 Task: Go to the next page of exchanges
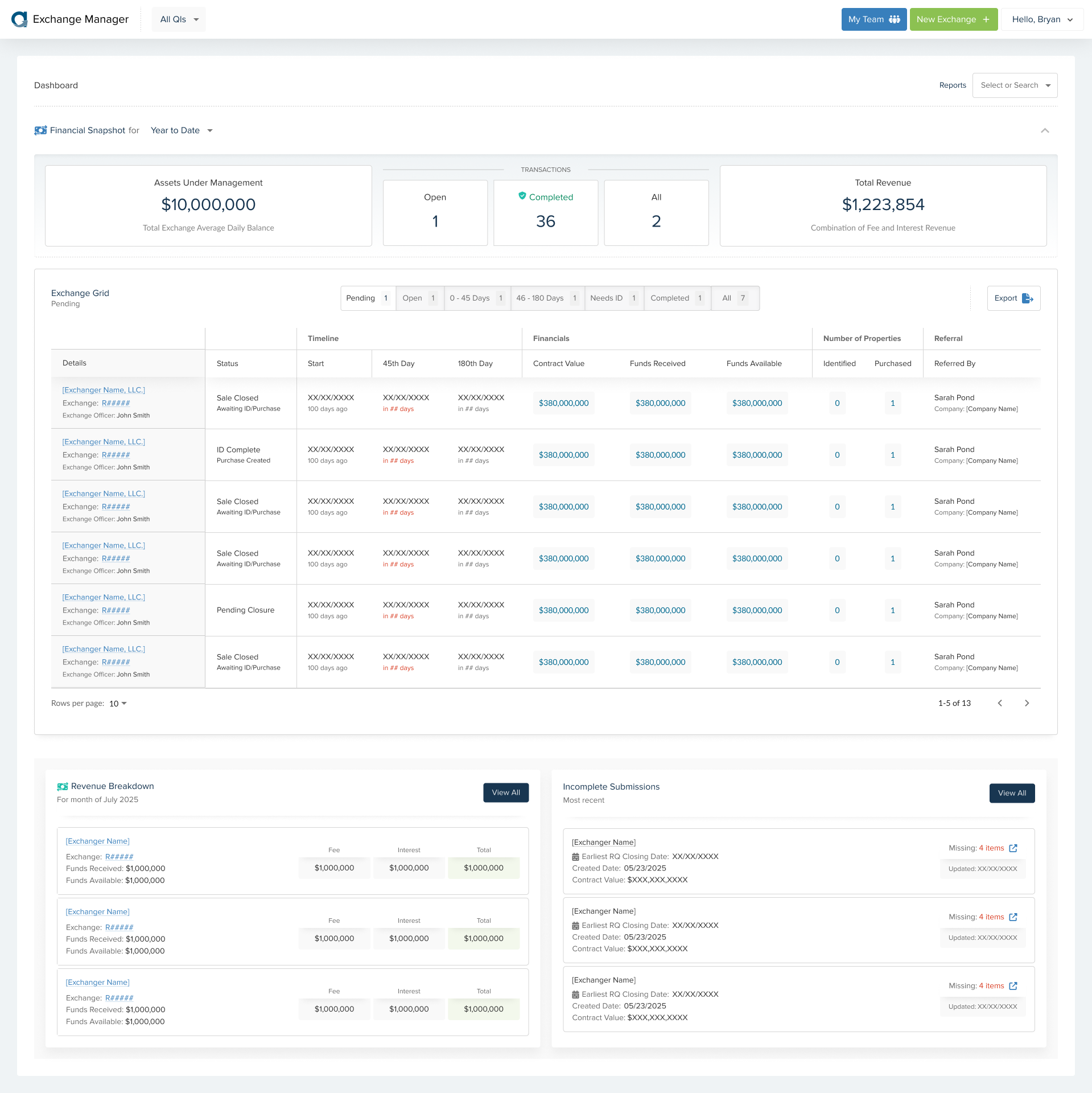point(1027,703)
